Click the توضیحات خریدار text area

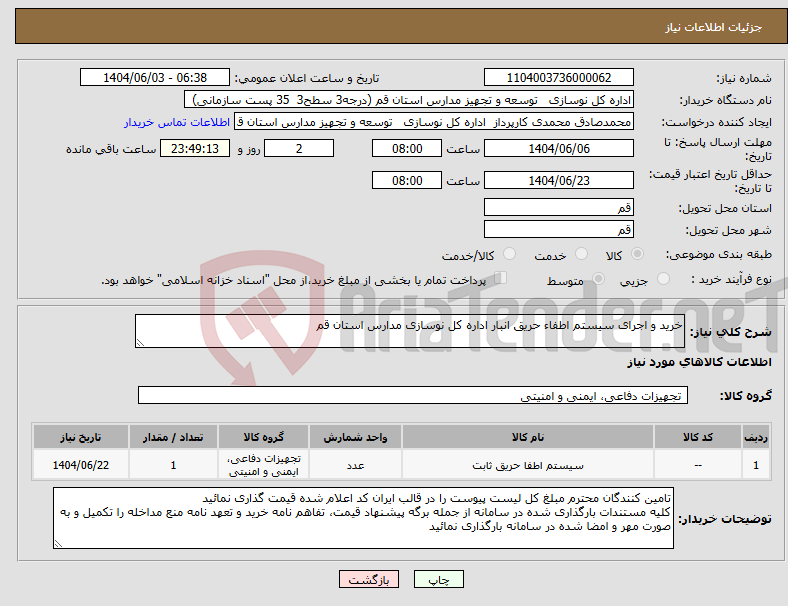click(363, 518)
